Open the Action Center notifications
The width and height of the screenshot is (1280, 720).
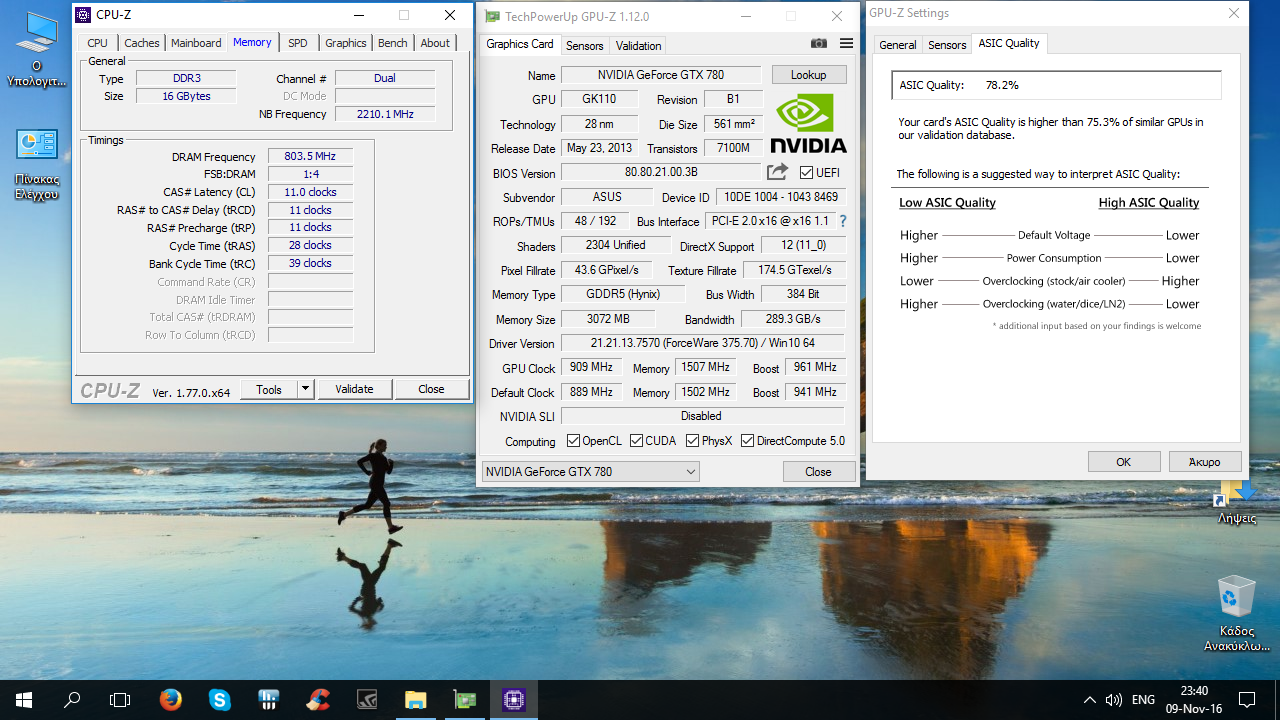click(x=1247, y=700)
